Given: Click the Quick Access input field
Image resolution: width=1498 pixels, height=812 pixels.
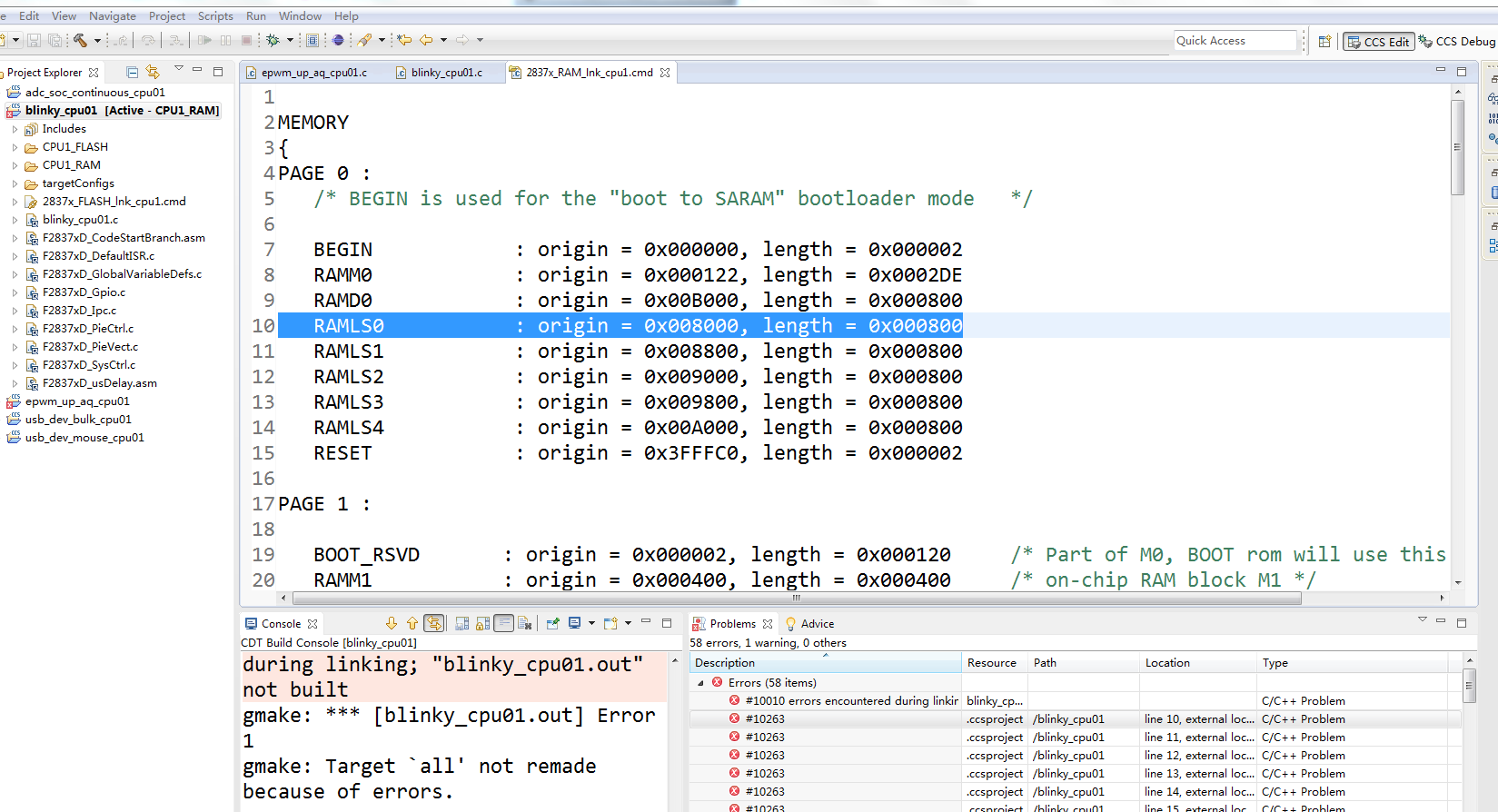Looking at the screenshot, I should point(1235,41).
